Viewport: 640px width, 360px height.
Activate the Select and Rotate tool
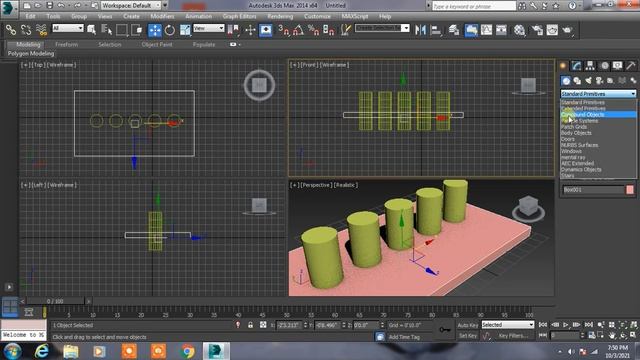click(x=170, y=30)
